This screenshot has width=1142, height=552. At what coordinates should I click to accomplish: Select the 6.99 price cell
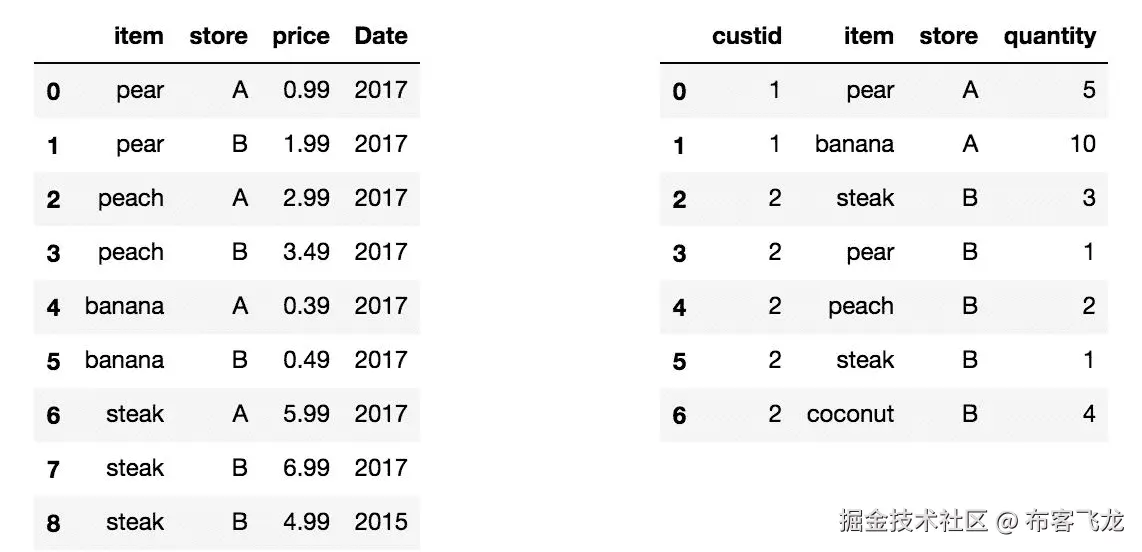[306, 468]
